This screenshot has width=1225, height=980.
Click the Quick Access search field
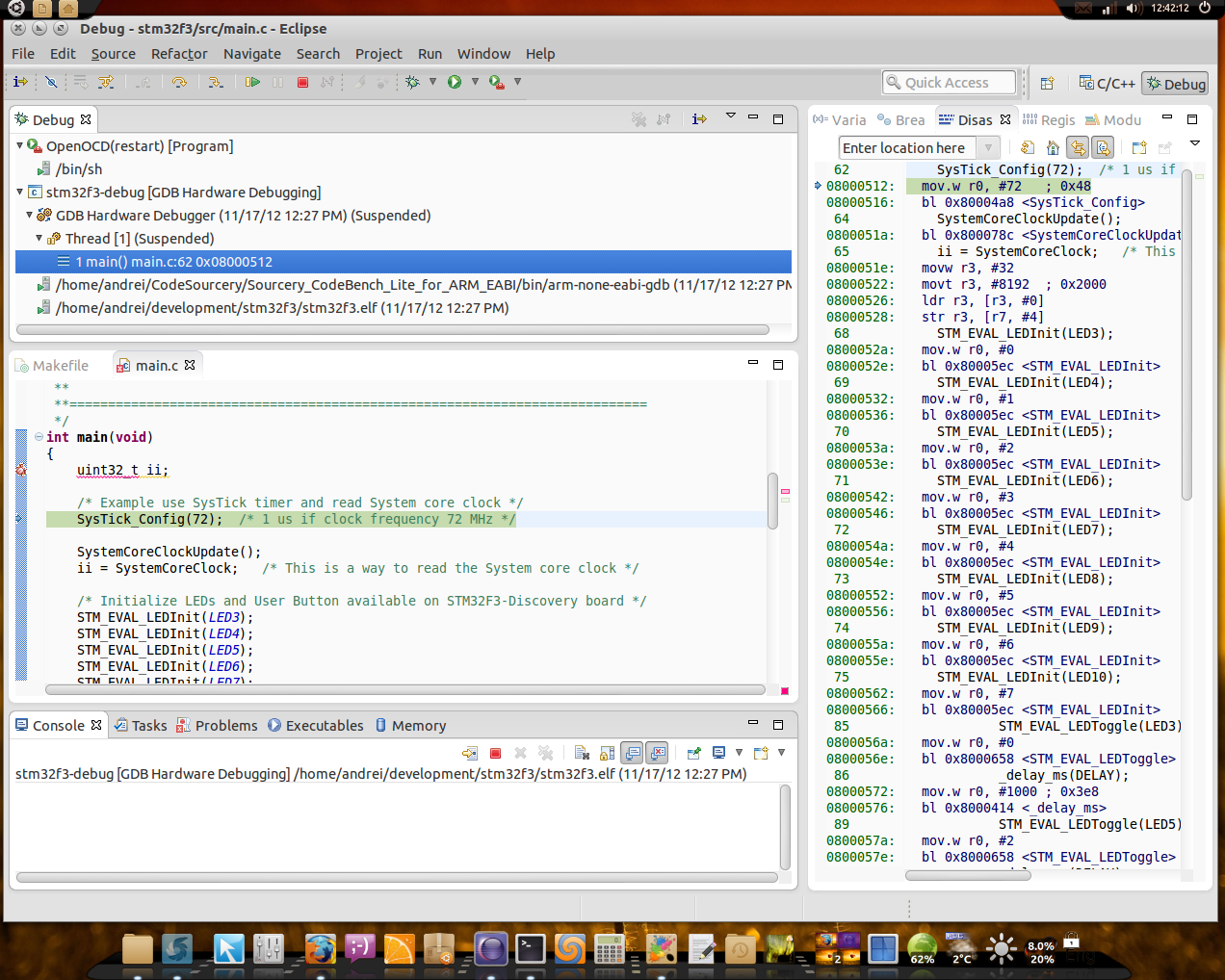949,83
